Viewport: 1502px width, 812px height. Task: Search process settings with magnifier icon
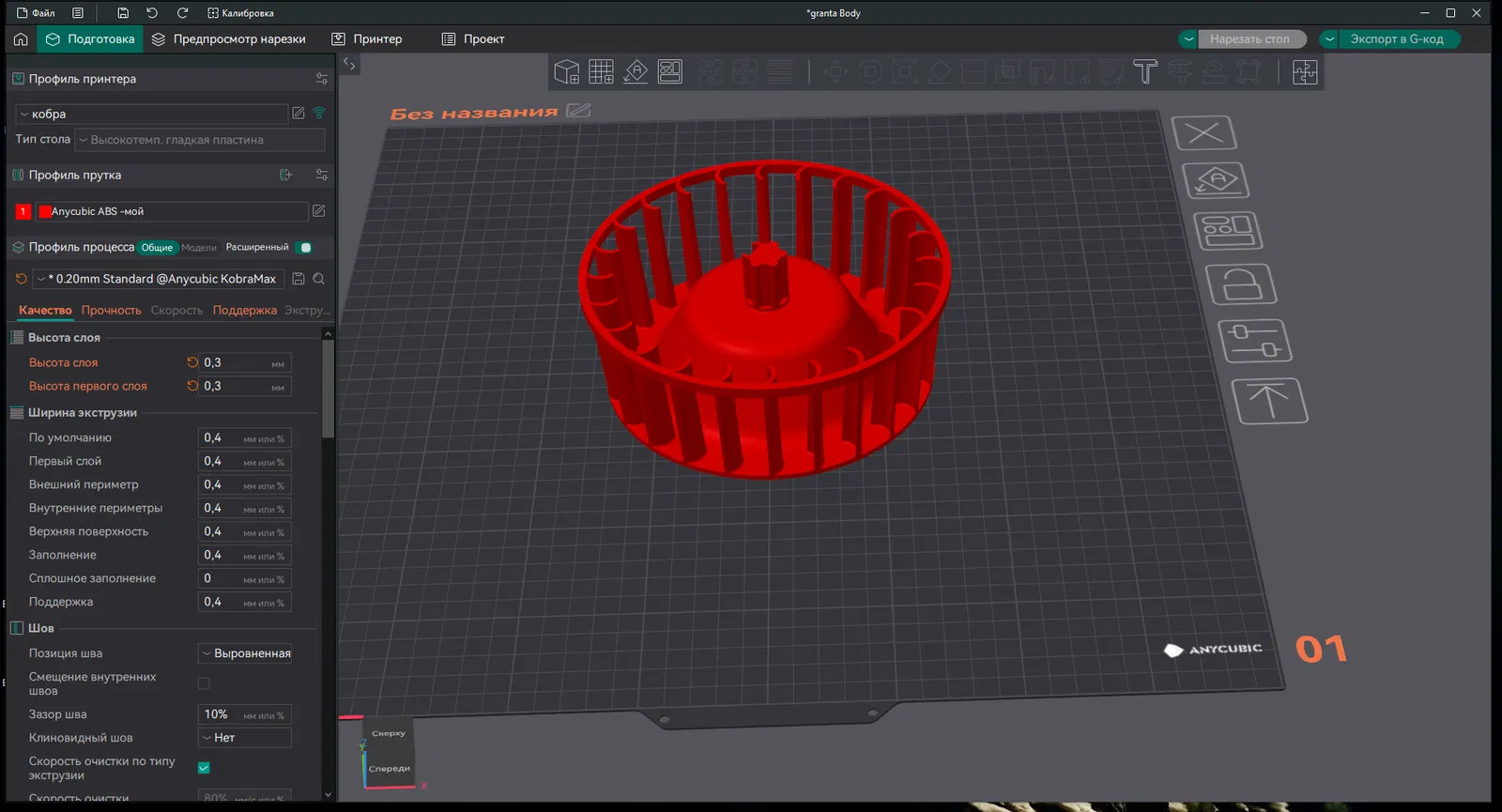click(x=319, y=279)
